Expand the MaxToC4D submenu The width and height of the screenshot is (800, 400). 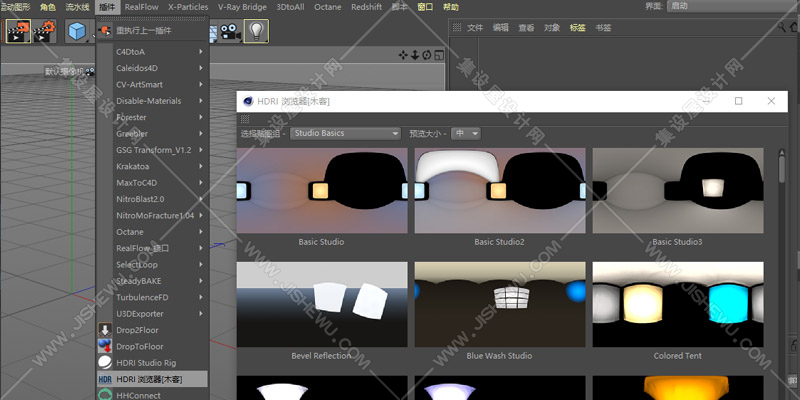[x=152, y=183]
